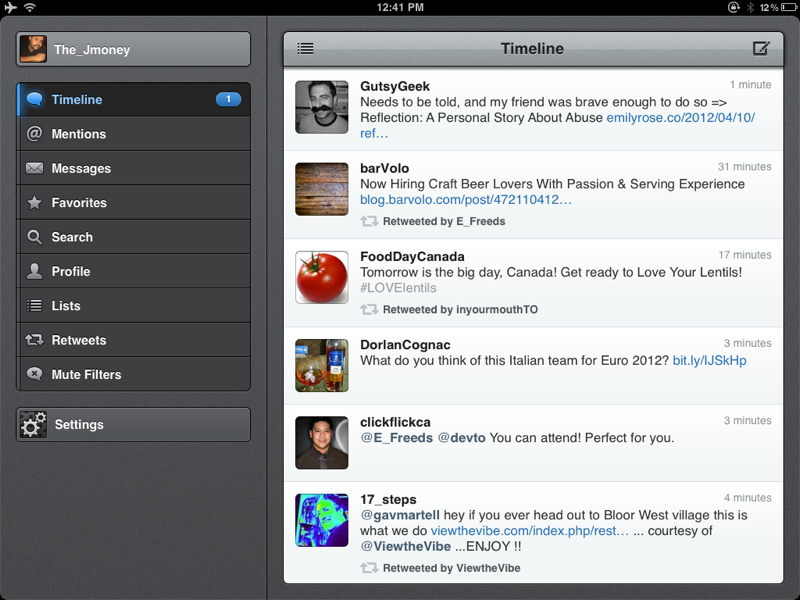Open the blog.barvolo.com link
The width and height of the screenshot is (800, 600).
pyautogui.click(x=465, y=199)
